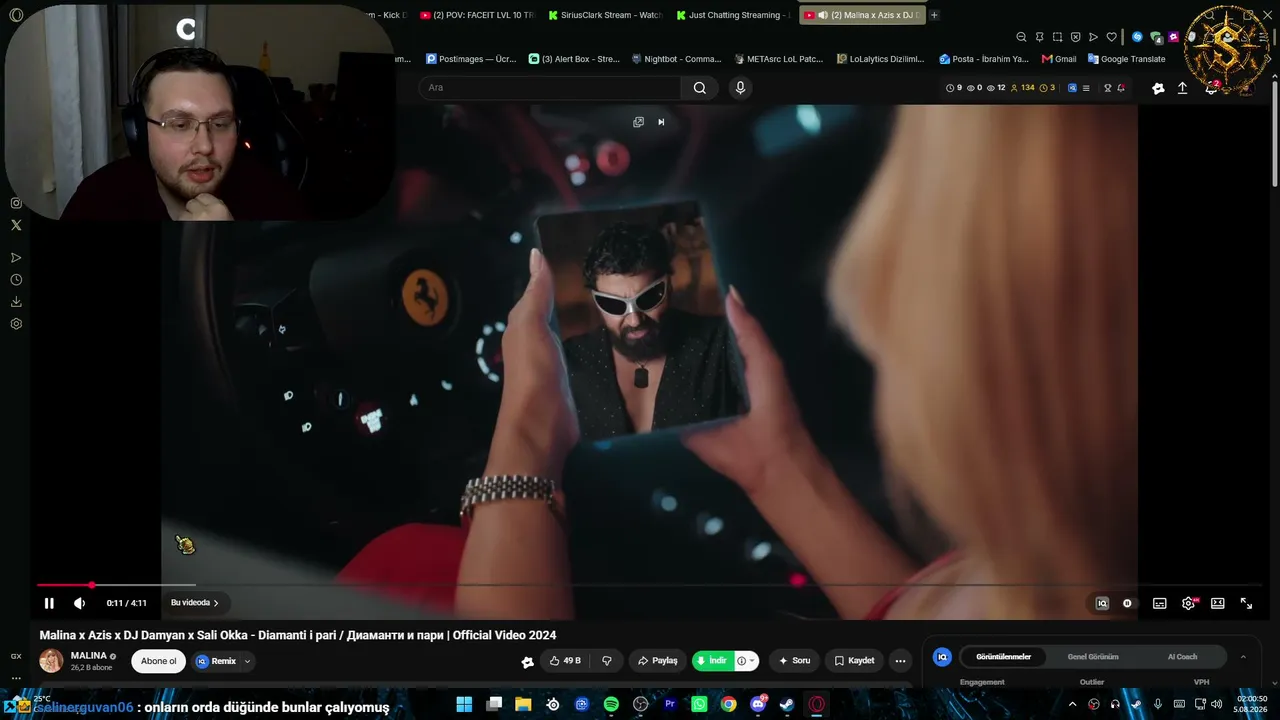Click the puzzle-piece icon beside the like button
This screenshot has width=1280, height=720.
pyautogui.click(x=527, y=661)
